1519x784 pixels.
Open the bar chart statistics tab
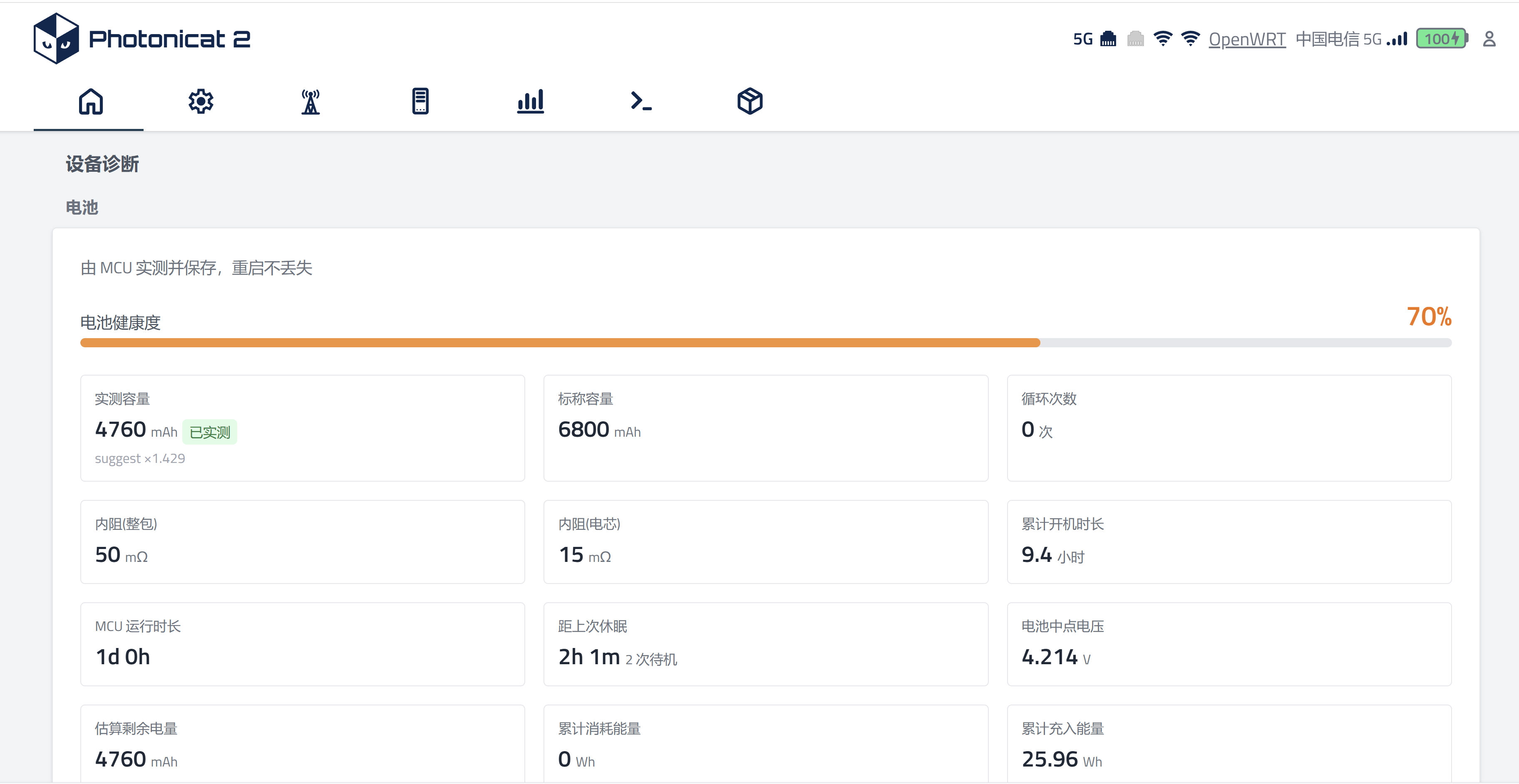[x=530, y=101]
